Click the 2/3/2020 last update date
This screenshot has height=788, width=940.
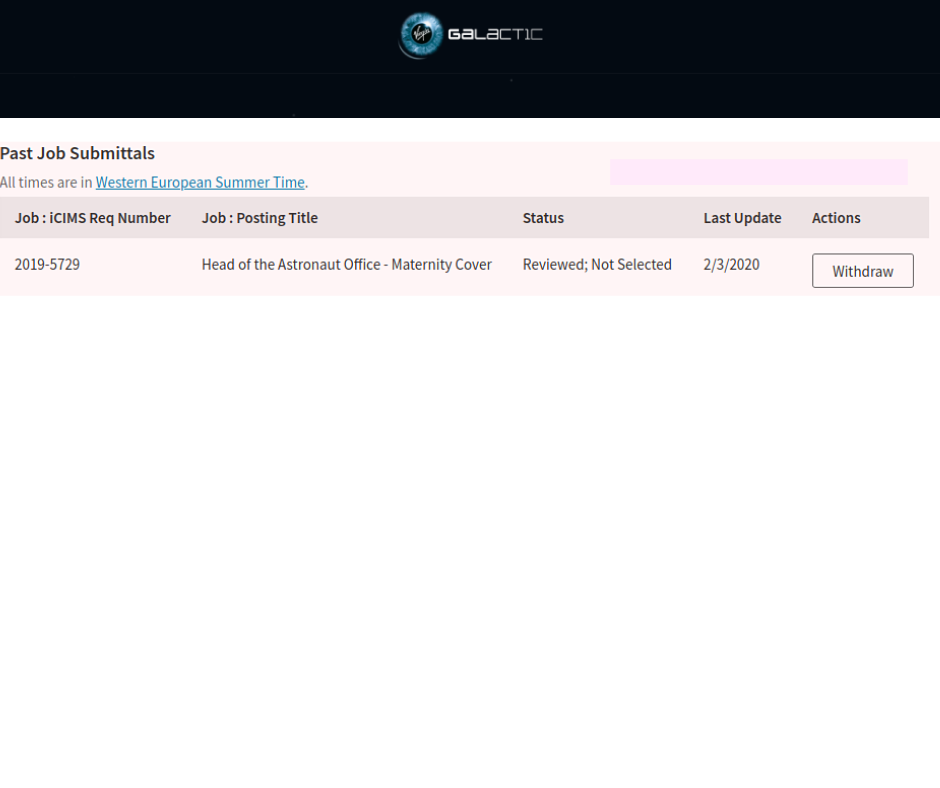(731, 264)
